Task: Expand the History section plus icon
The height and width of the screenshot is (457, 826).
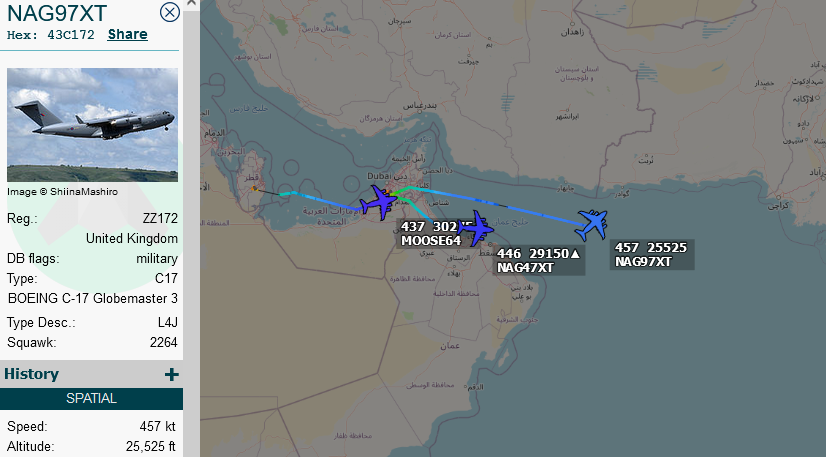Action: [x=172, y=374]
